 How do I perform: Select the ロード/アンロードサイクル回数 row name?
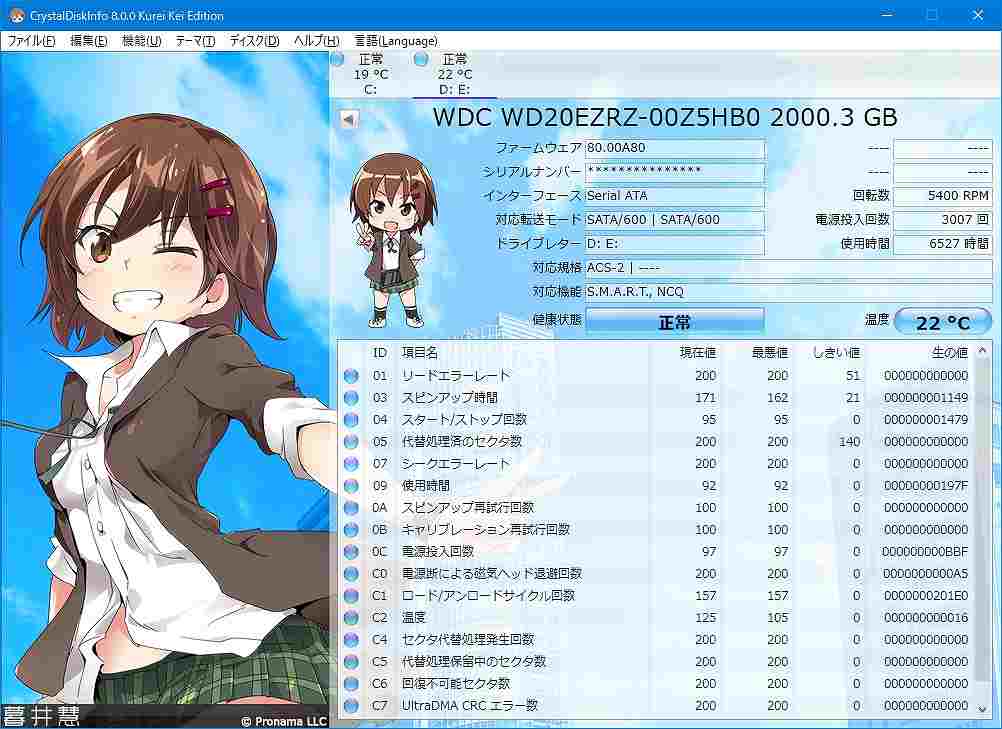[488, 595]
